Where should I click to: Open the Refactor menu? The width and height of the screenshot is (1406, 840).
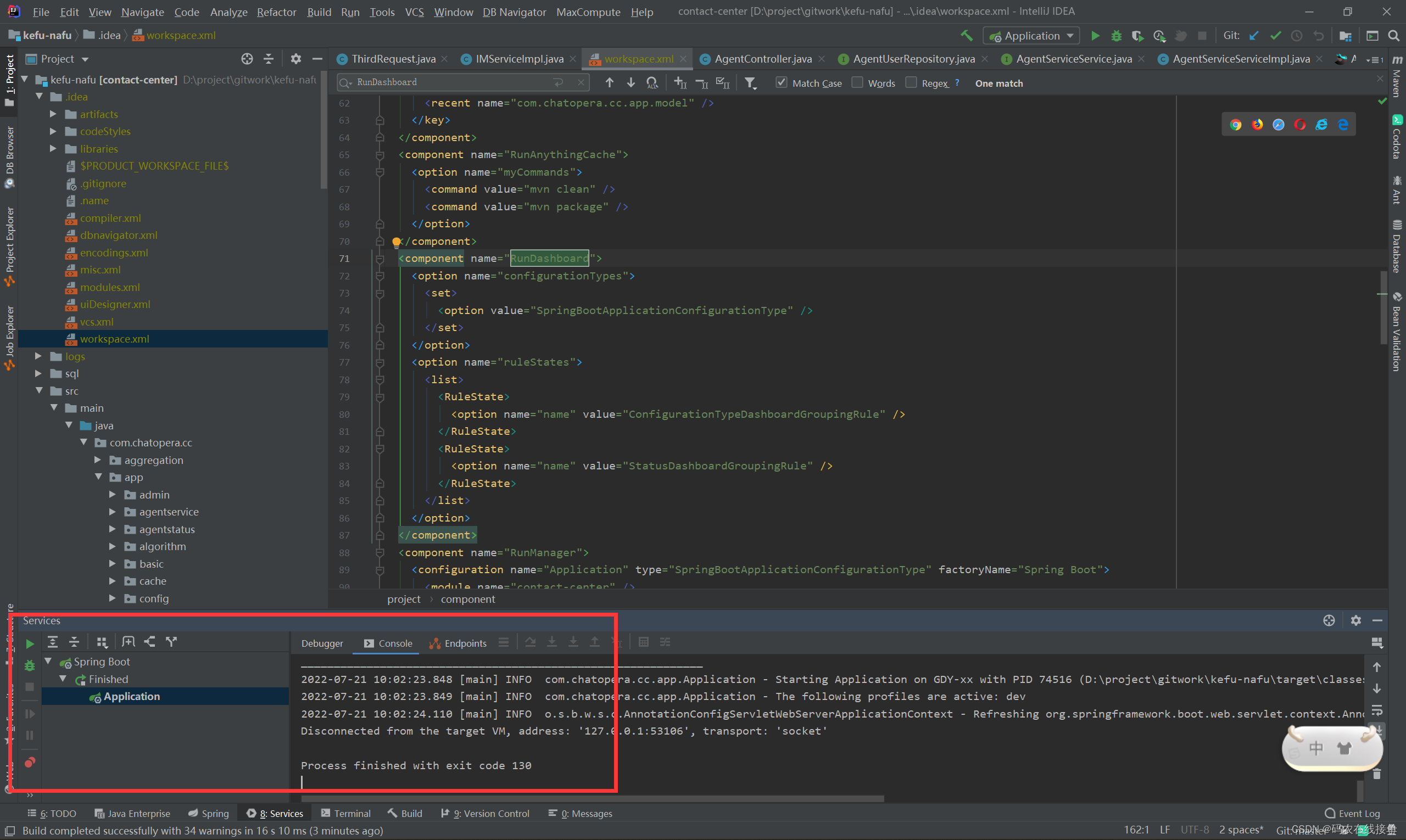(x=276, y=12)
